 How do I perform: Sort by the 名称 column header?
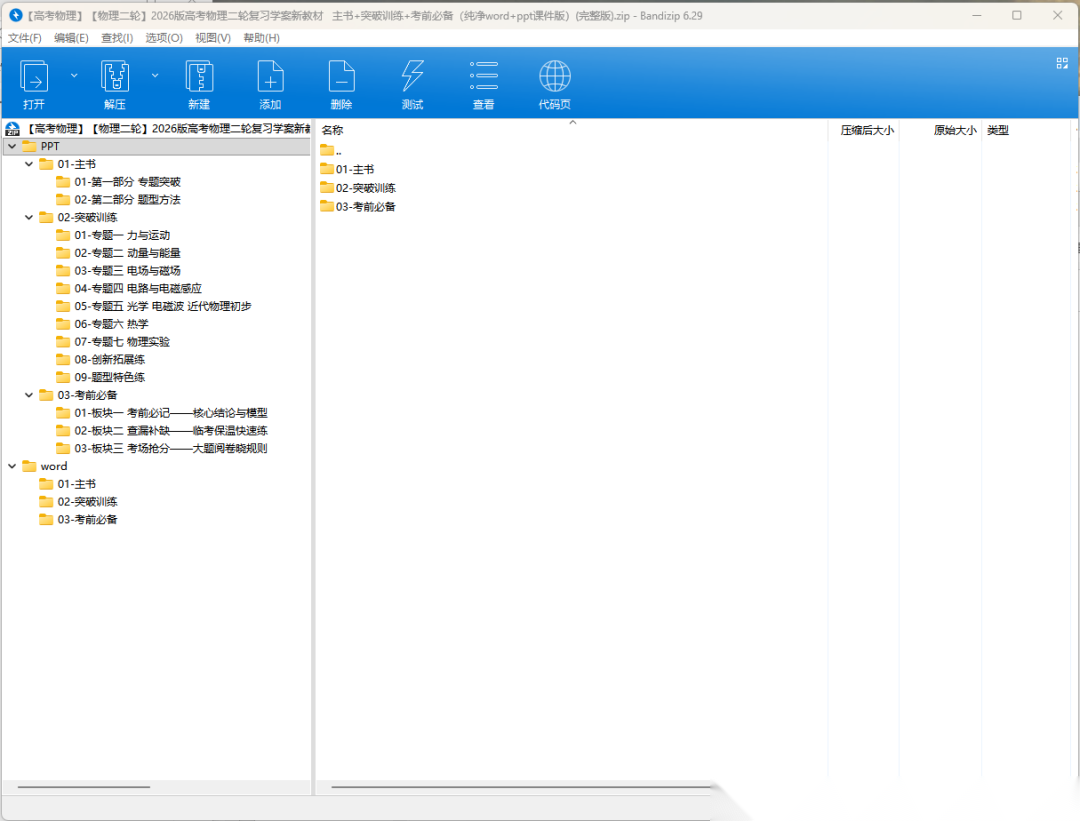click(332, 130)
